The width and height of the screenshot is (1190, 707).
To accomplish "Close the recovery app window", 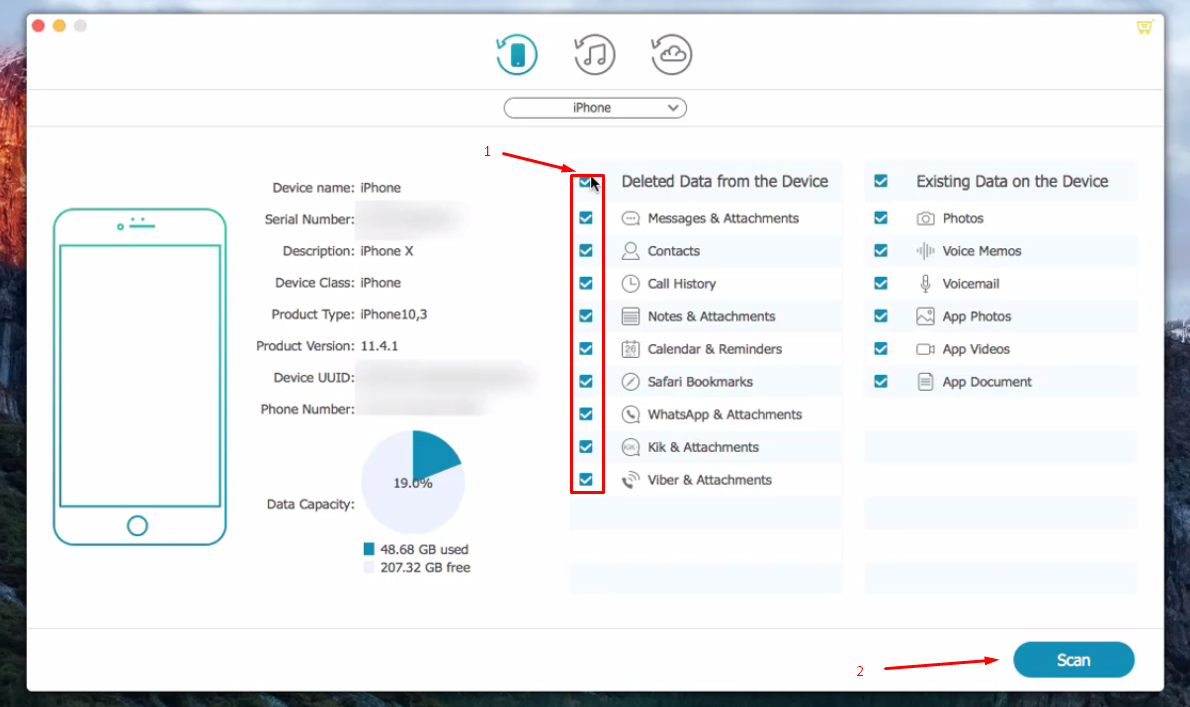I will point(39,26).
